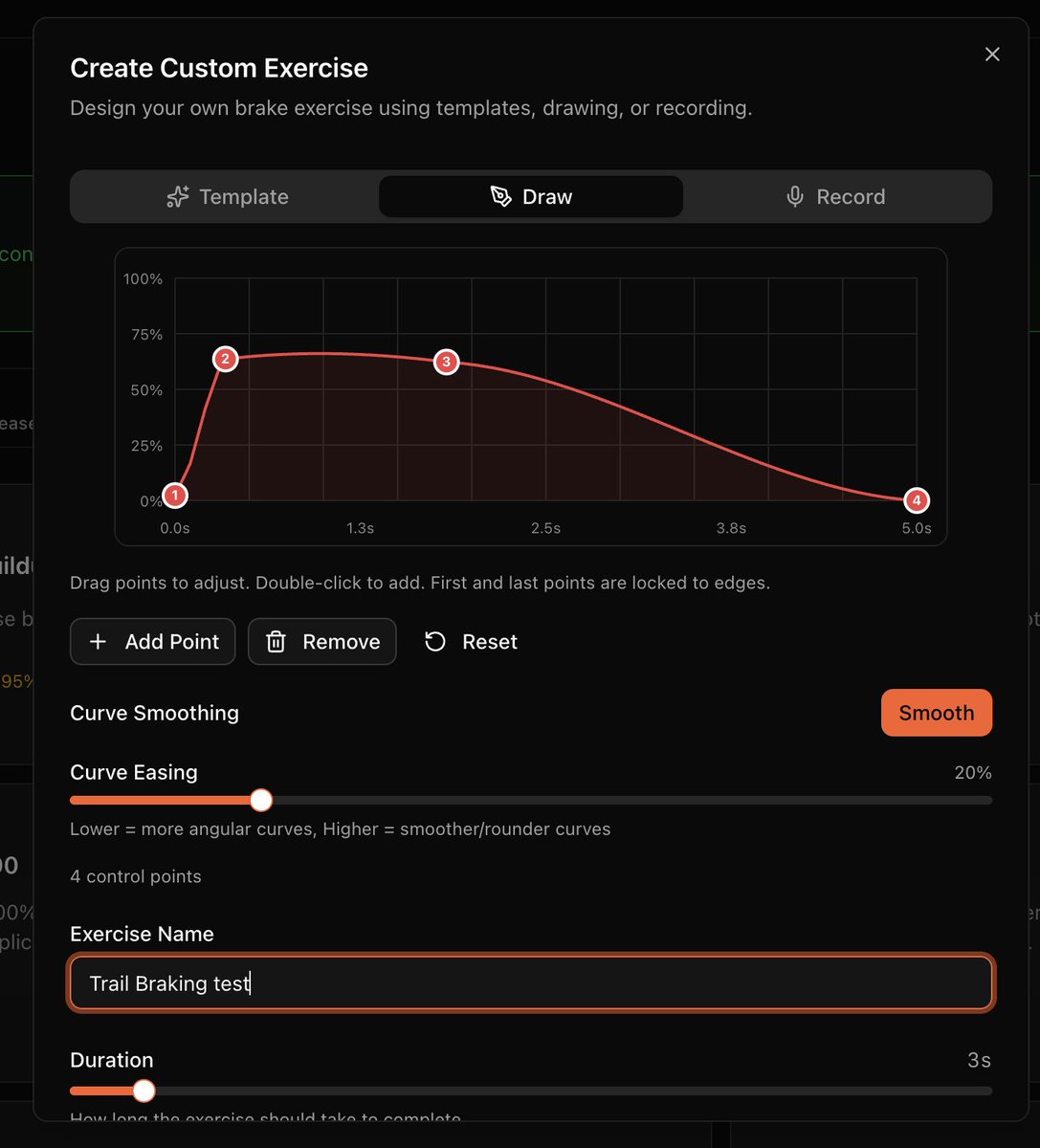
Task: Click the microphone icon on Record tab
Action: click(795, 196)
